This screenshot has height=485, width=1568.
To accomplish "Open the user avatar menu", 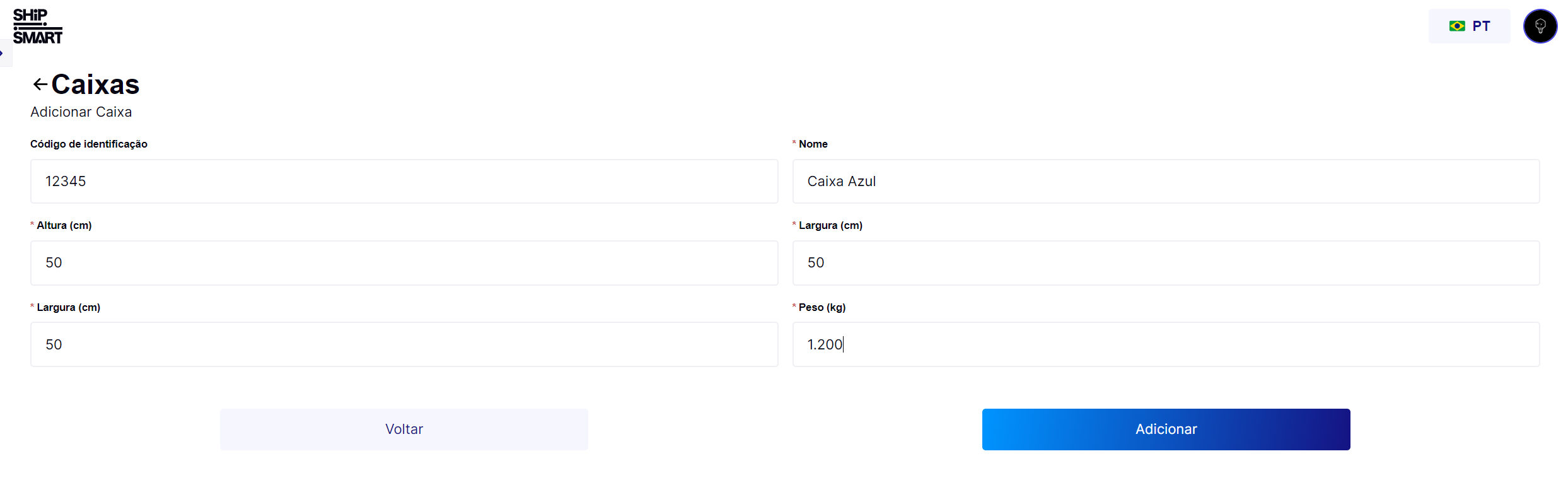I will point(1540,26).
